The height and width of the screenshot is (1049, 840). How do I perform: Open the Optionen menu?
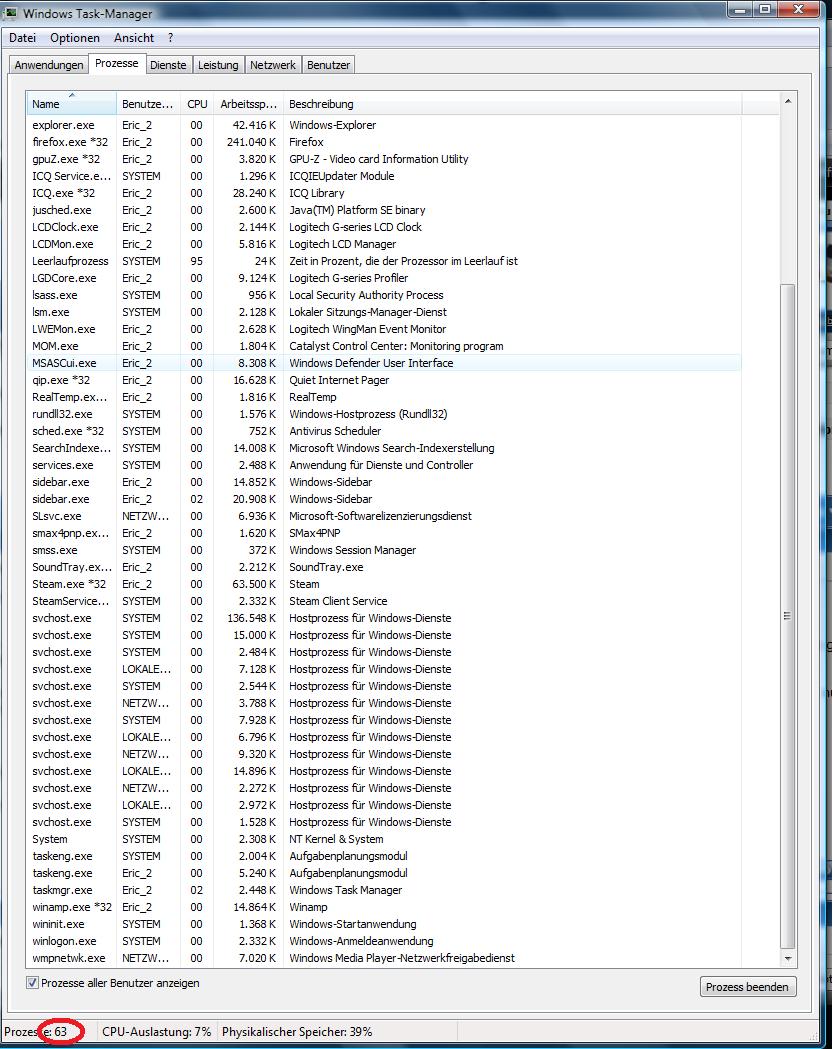click(x=75, y=38)
